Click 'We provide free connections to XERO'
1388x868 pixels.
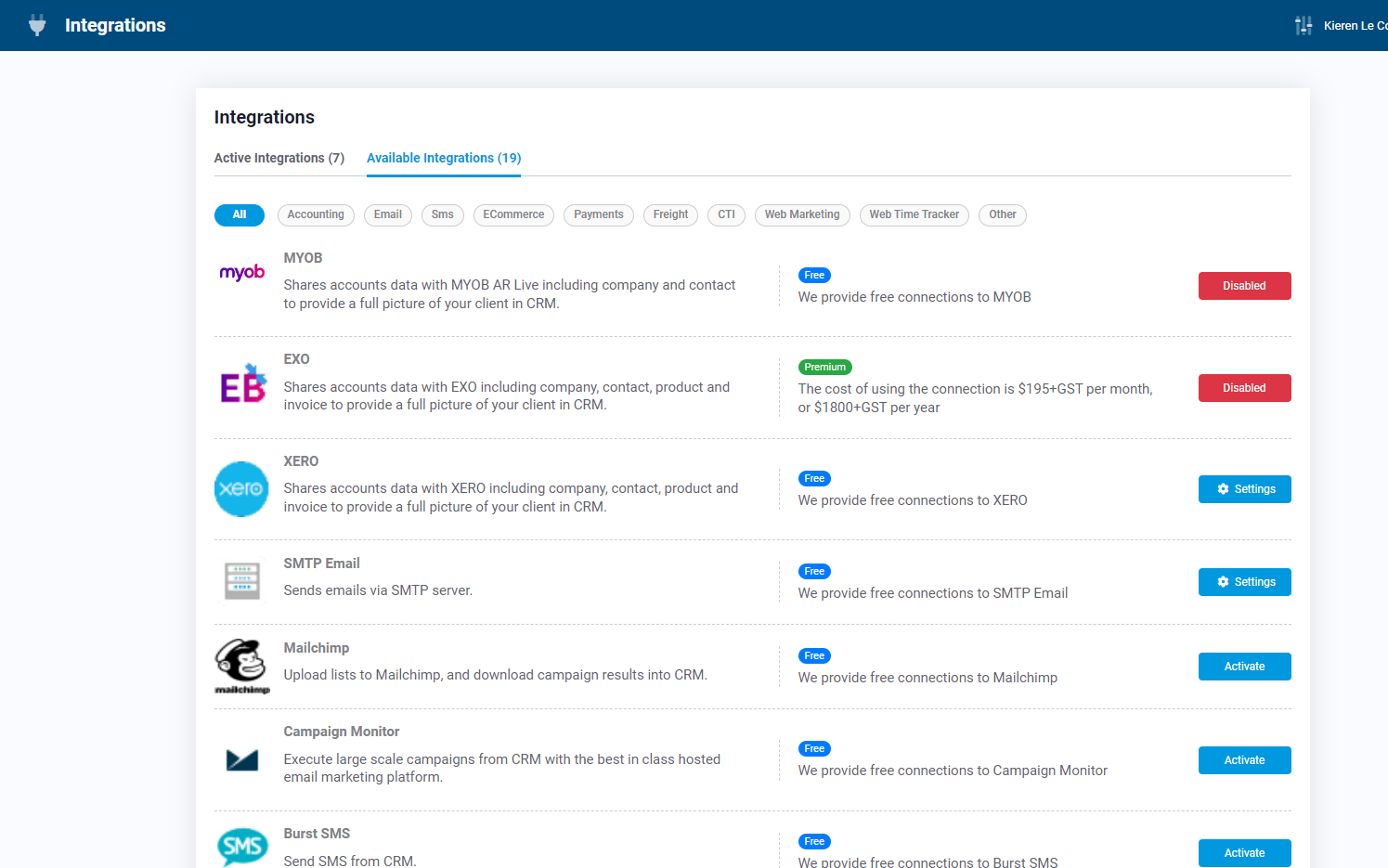[x=913, y=500]
